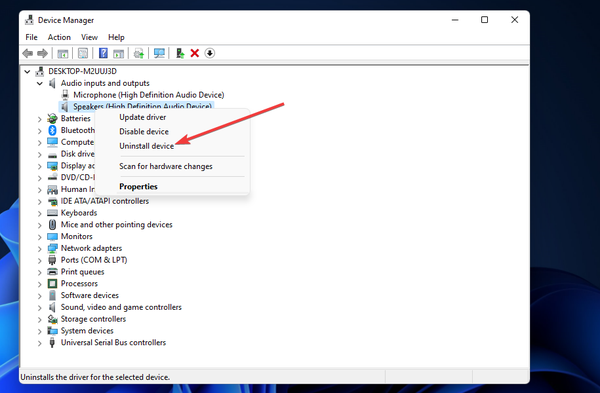Open the Action menu
The image size is (600, 393).
coord(59,37)
